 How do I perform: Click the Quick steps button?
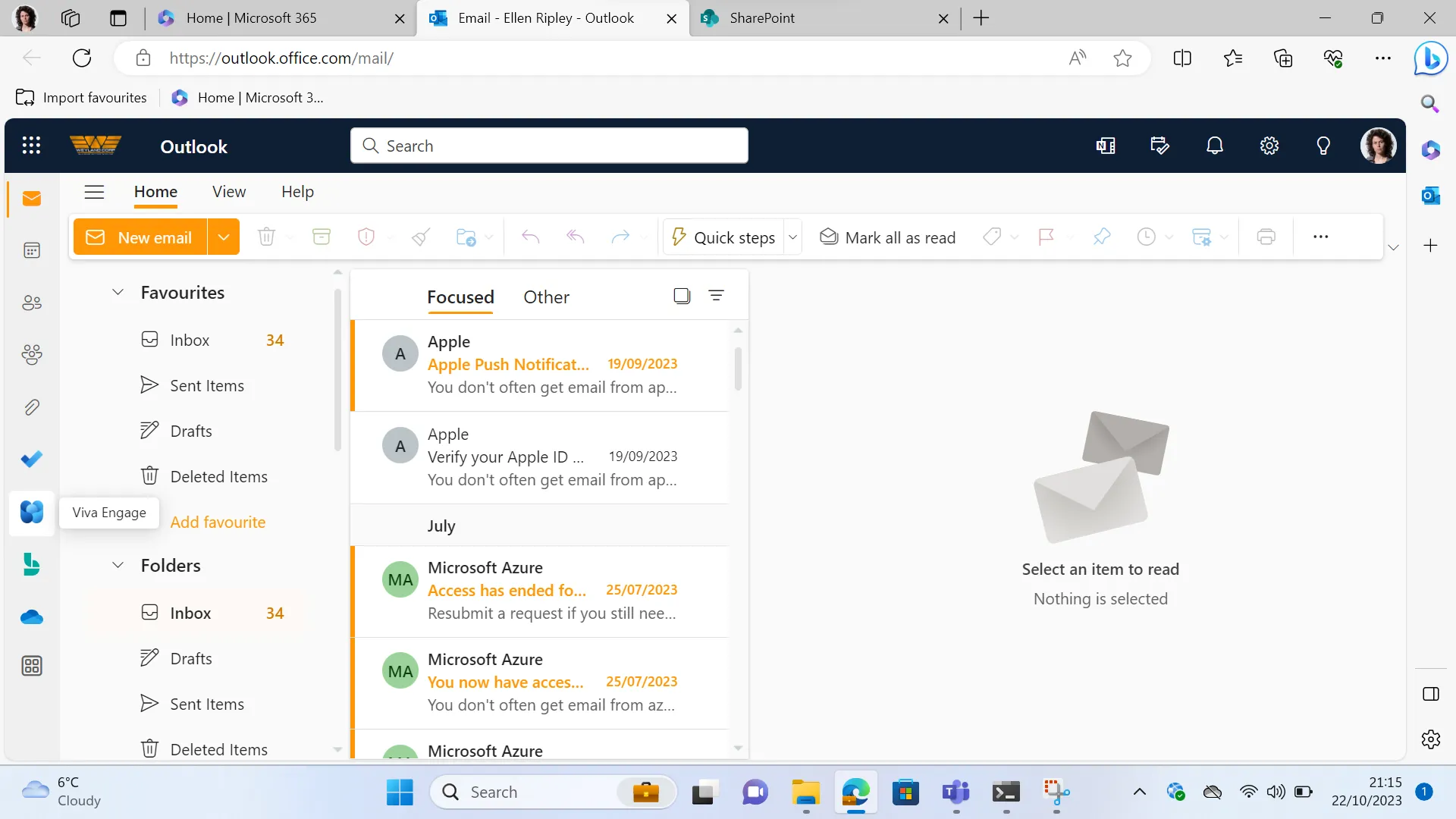[723, 237]
